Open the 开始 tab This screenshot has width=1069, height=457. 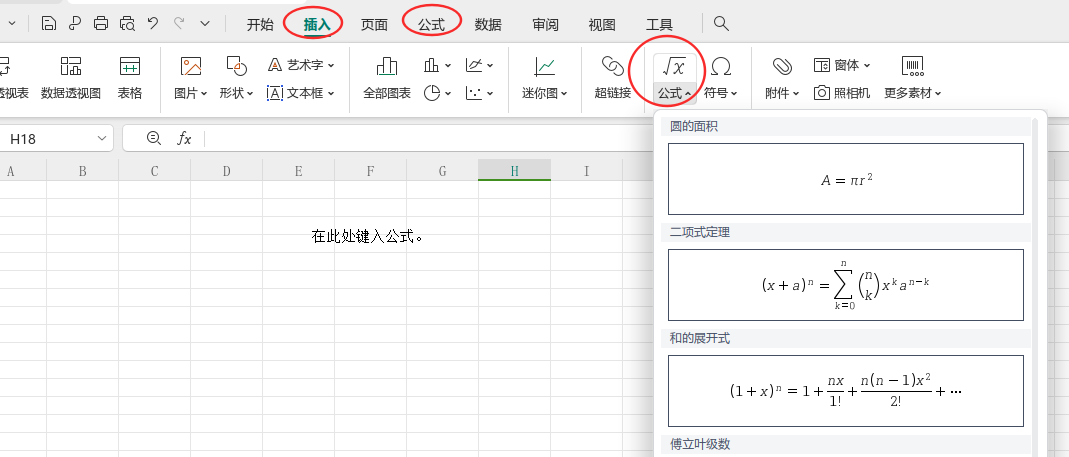click(x=260, y=25)
